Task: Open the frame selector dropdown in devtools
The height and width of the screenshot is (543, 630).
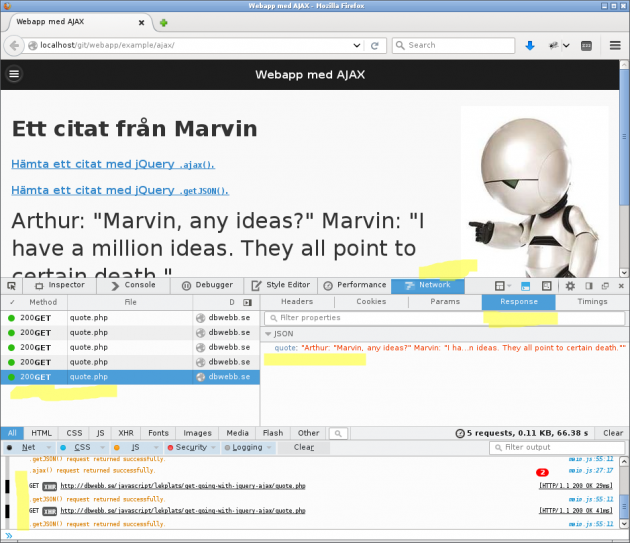Action: pyautogui.click(x=503, y=286)
